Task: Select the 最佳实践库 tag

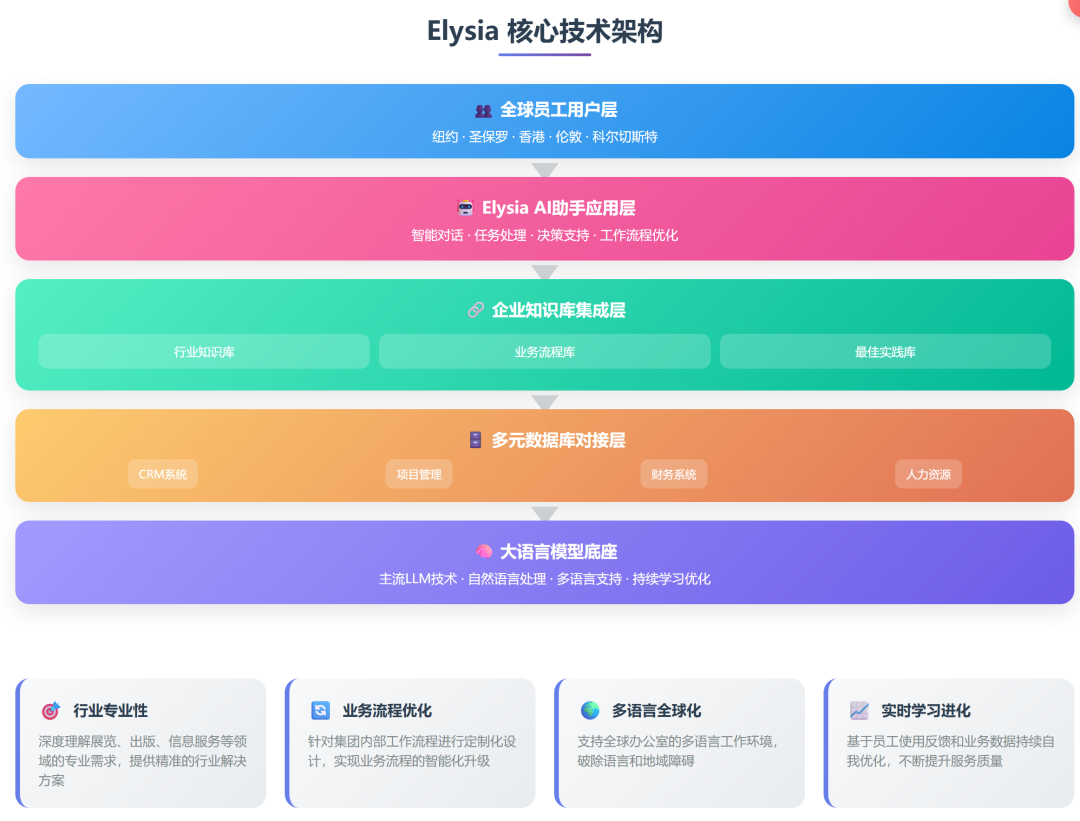Action: point(885,351)
